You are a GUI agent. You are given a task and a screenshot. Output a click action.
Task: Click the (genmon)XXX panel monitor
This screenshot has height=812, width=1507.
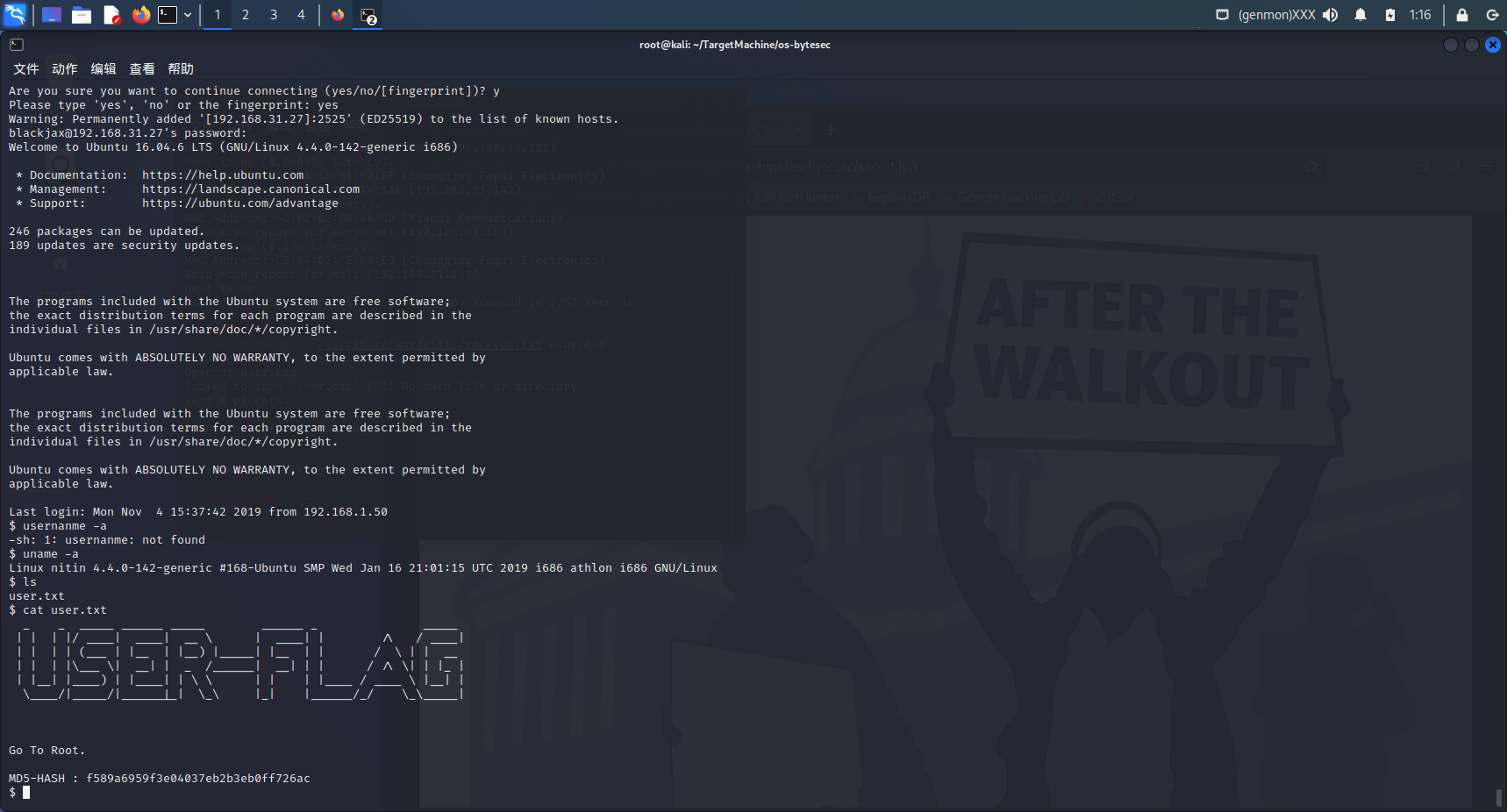click(1276, 15)
